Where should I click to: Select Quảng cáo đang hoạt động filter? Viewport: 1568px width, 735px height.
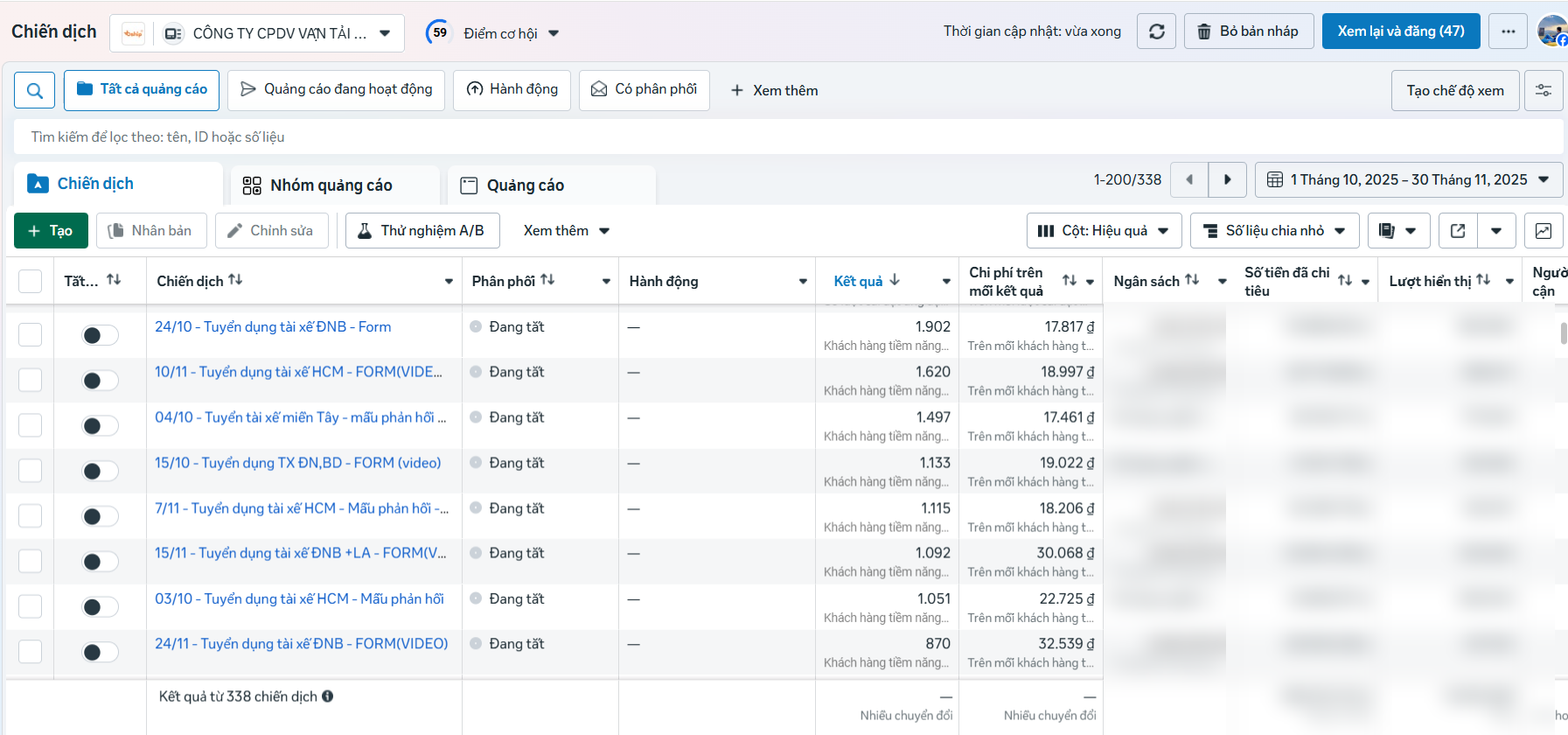click(336, 89)
